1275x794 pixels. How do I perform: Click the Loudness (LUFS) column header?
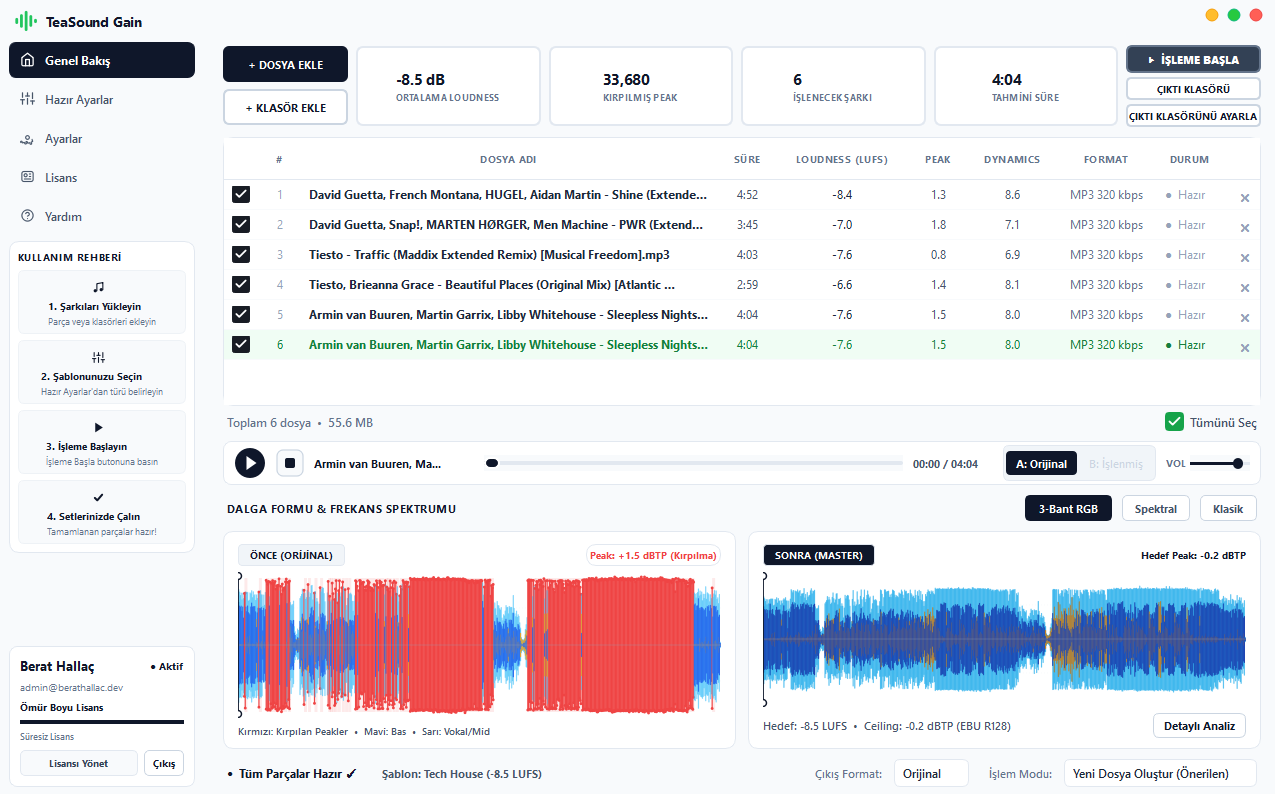(843, 159)
